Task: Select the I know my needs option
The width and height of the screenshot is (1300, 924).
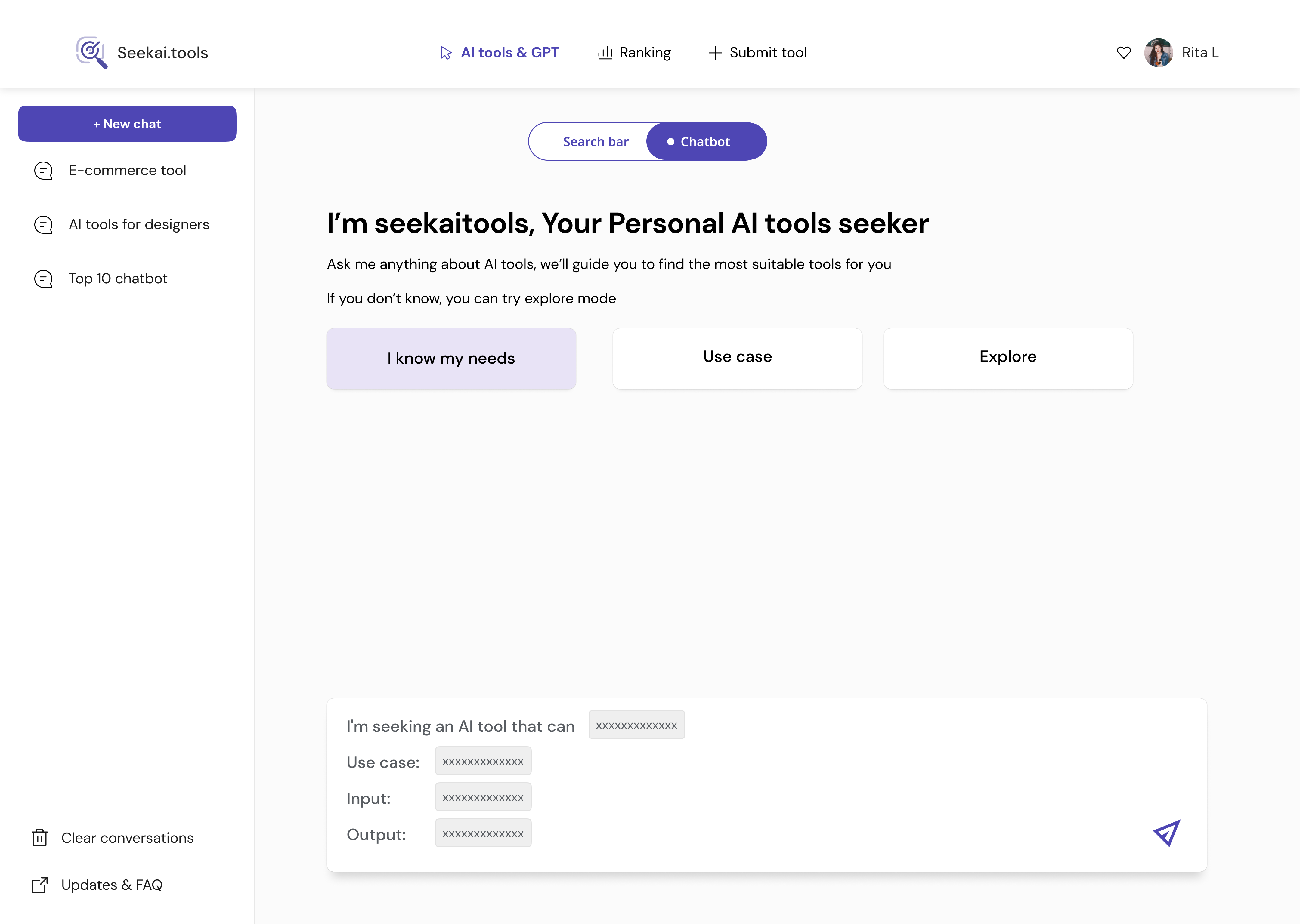Action: (451, 359)
